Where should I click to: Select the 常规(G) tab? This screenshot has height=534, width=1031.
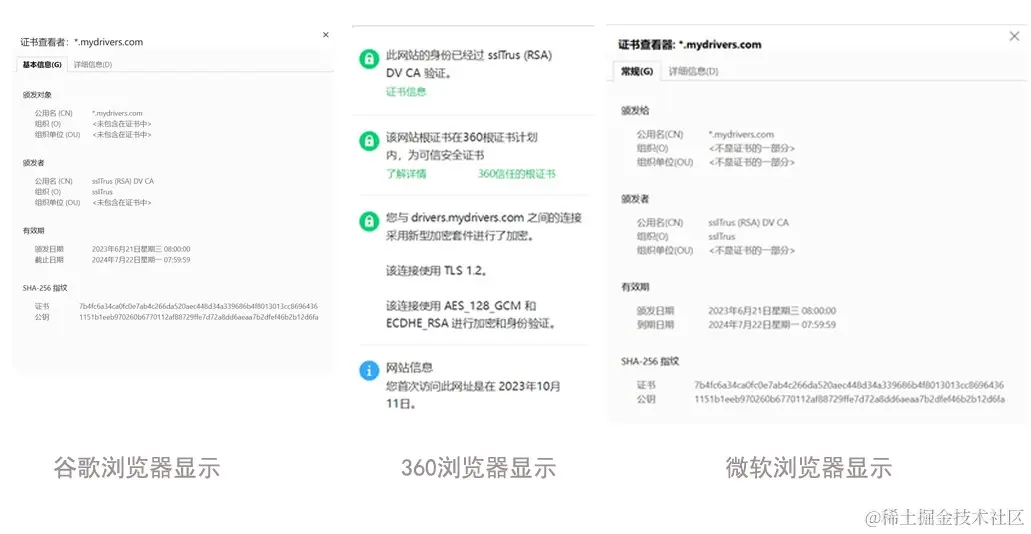[x=637, y=72]
